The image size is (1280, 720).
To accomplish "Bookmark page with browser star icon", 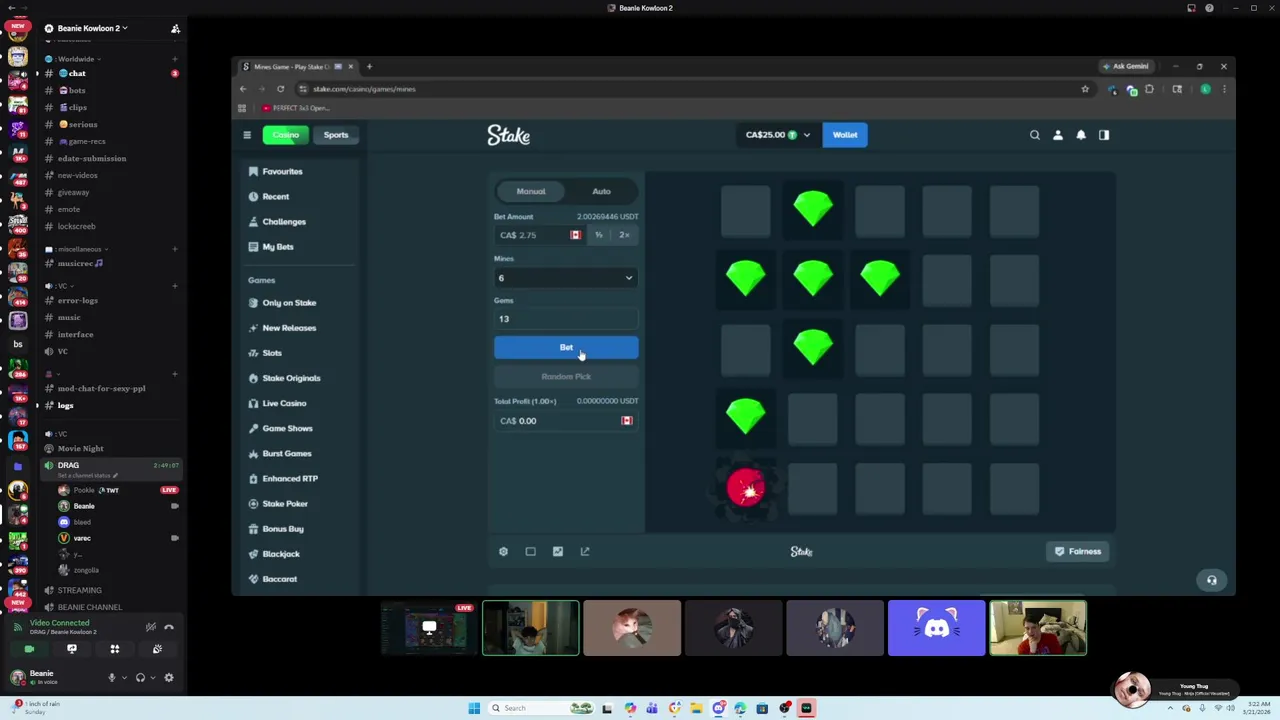I will [1085, 89].
